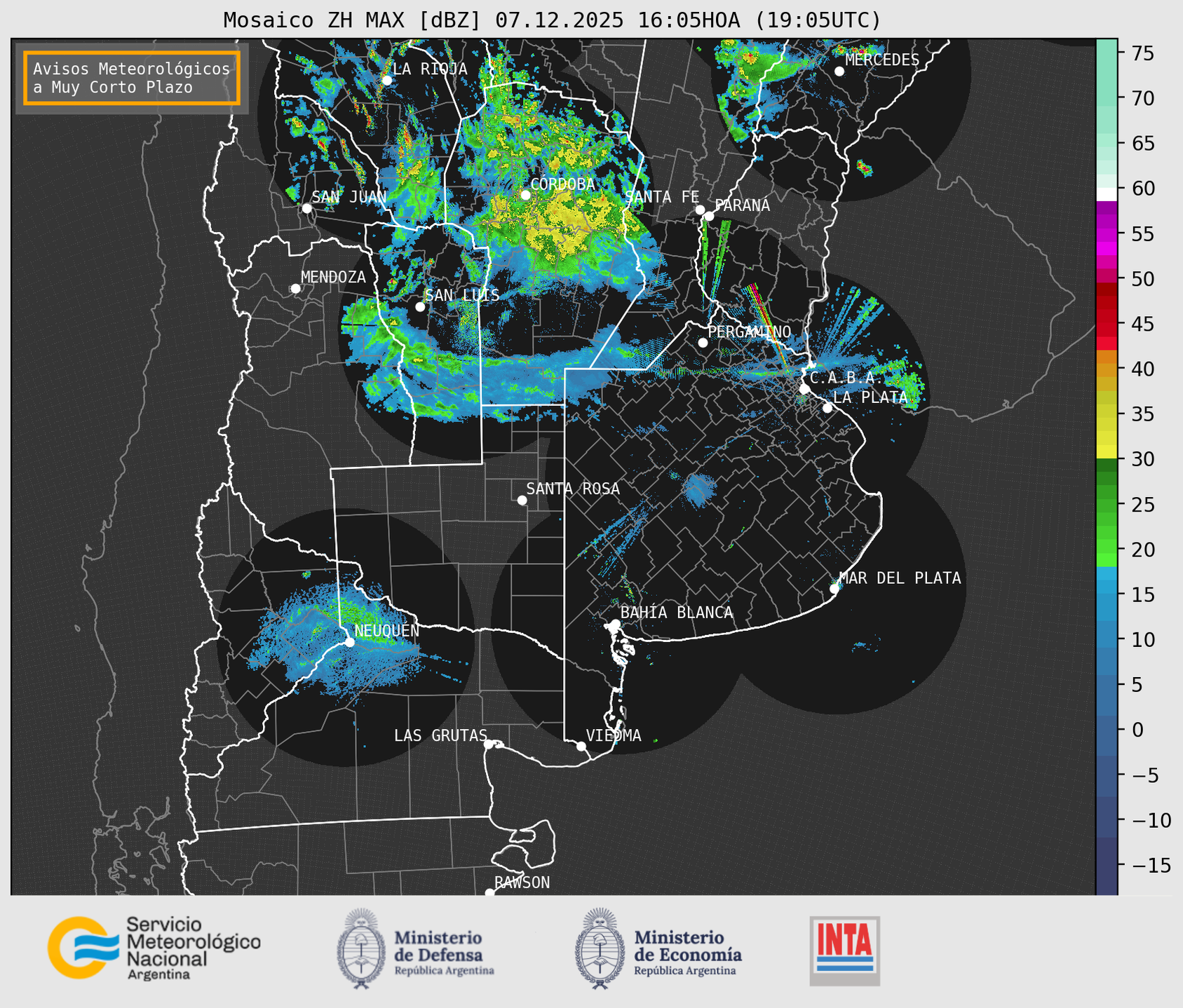Click the LAS GRUTAS map label
This screenshot has width=1183, height=1008.
click(440, 735)
